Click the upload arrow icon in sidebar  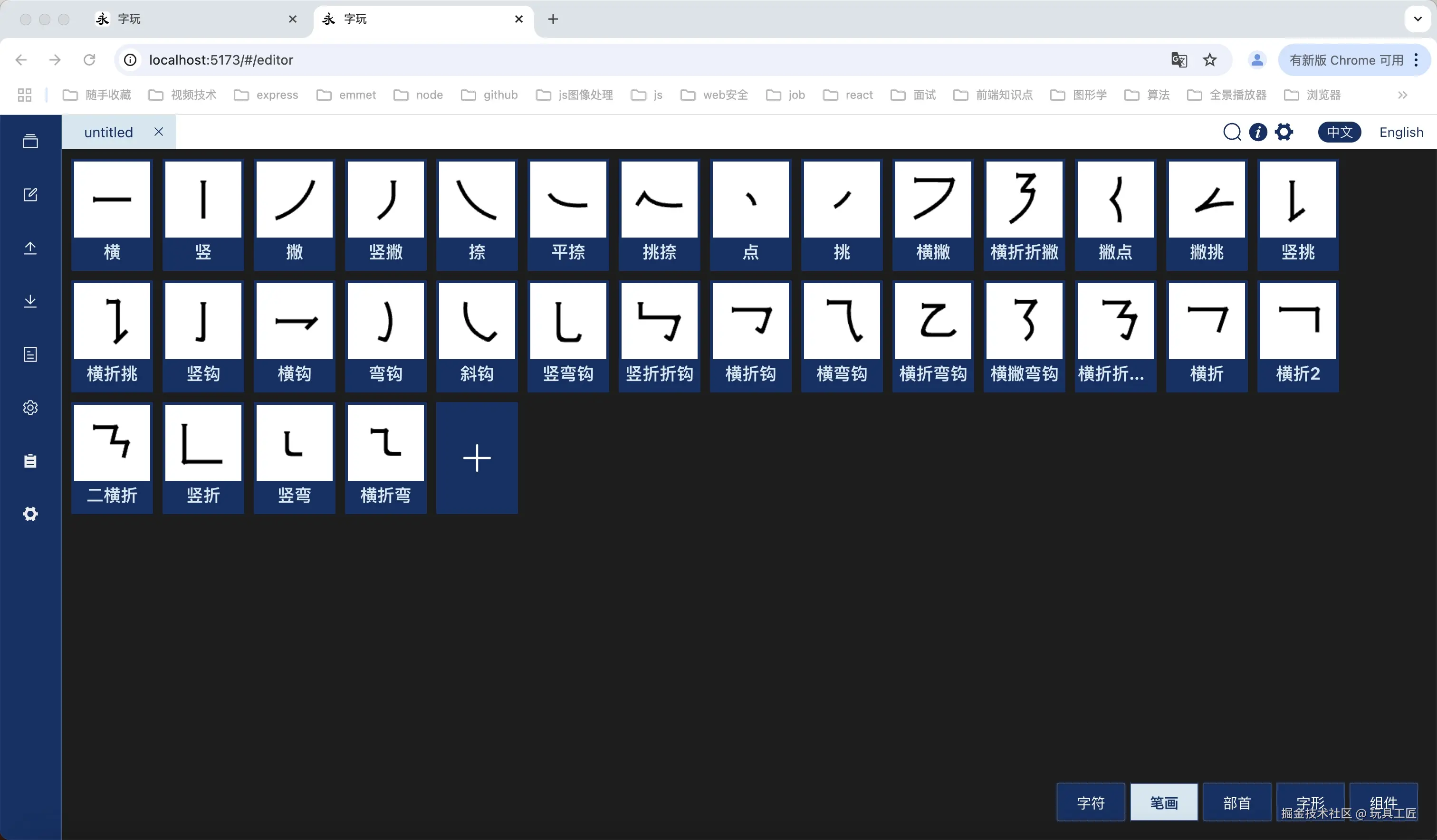[x=30, y=248]
